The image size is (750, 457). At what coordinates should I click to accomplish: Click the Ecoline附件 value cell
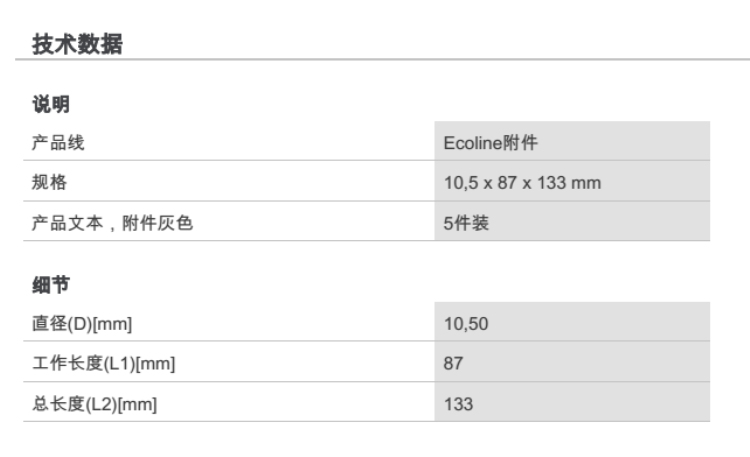(x=490, y=143)
